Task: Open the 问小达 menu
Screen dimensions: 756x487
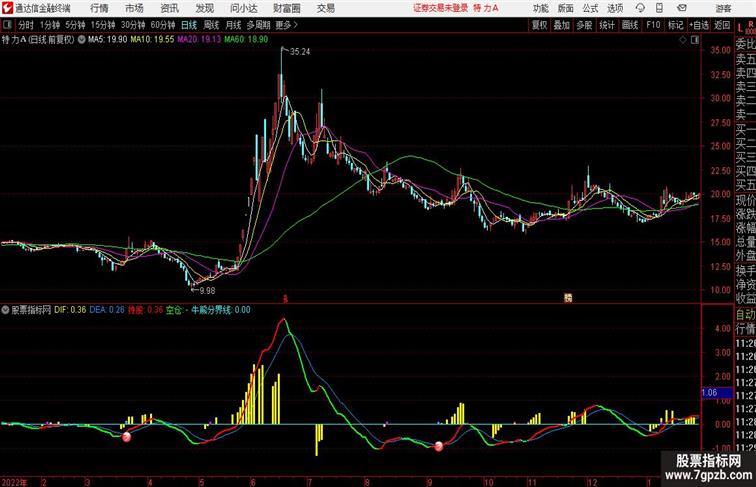Action: 244,8
